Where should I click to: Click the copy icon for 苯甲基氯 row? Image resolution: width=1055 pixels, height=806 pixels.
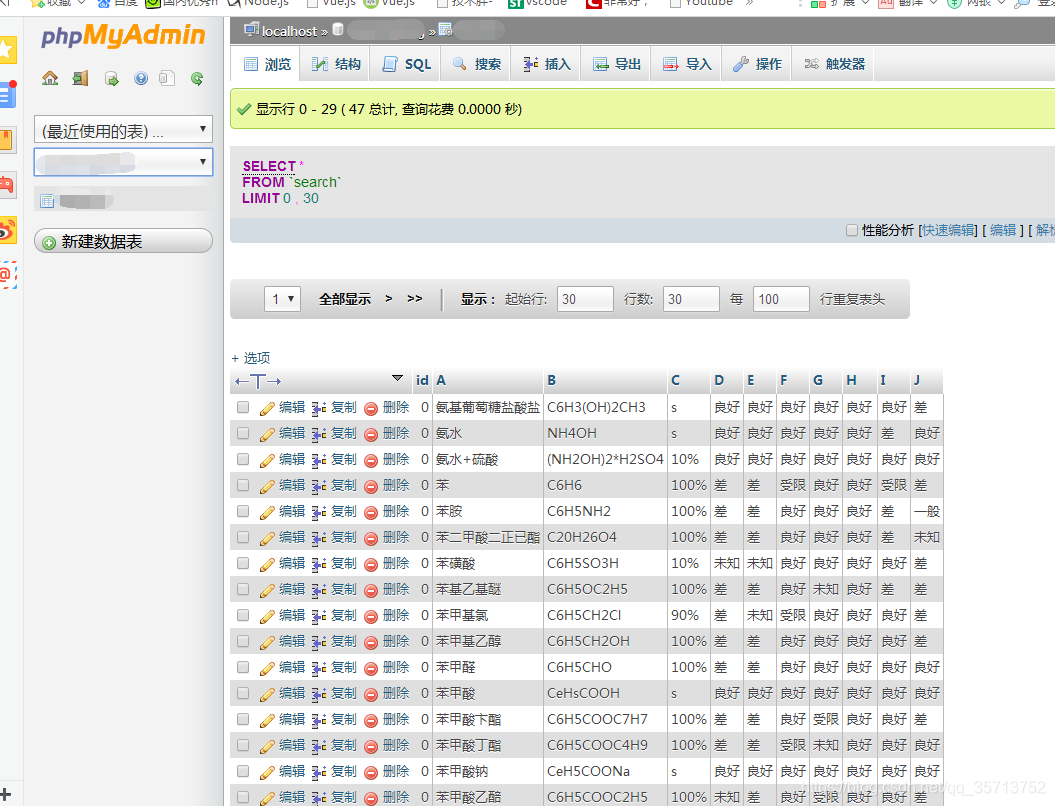319,616
